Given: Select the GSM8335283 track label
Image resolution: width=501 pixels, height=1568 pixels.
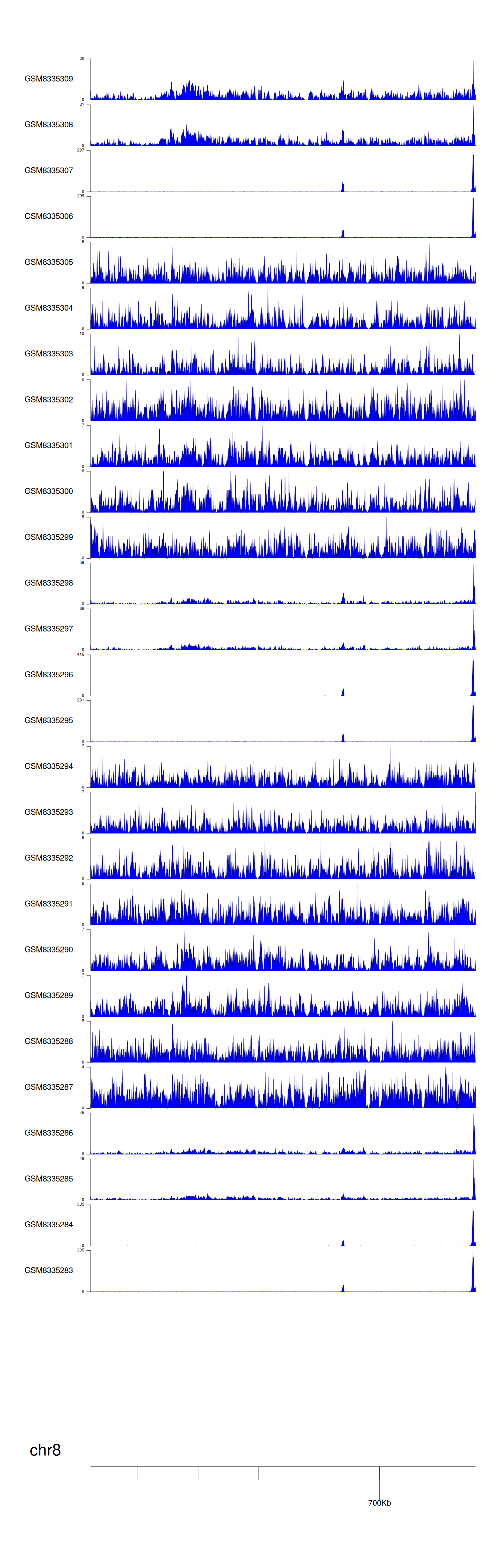Looking at the screenshot, I should tap(49, 1270).
